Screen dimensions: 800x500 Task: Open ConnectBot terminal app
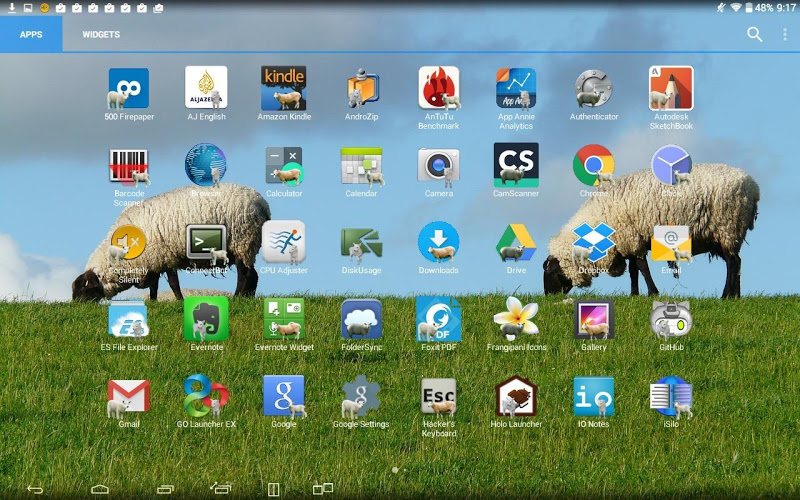point(206,242)
